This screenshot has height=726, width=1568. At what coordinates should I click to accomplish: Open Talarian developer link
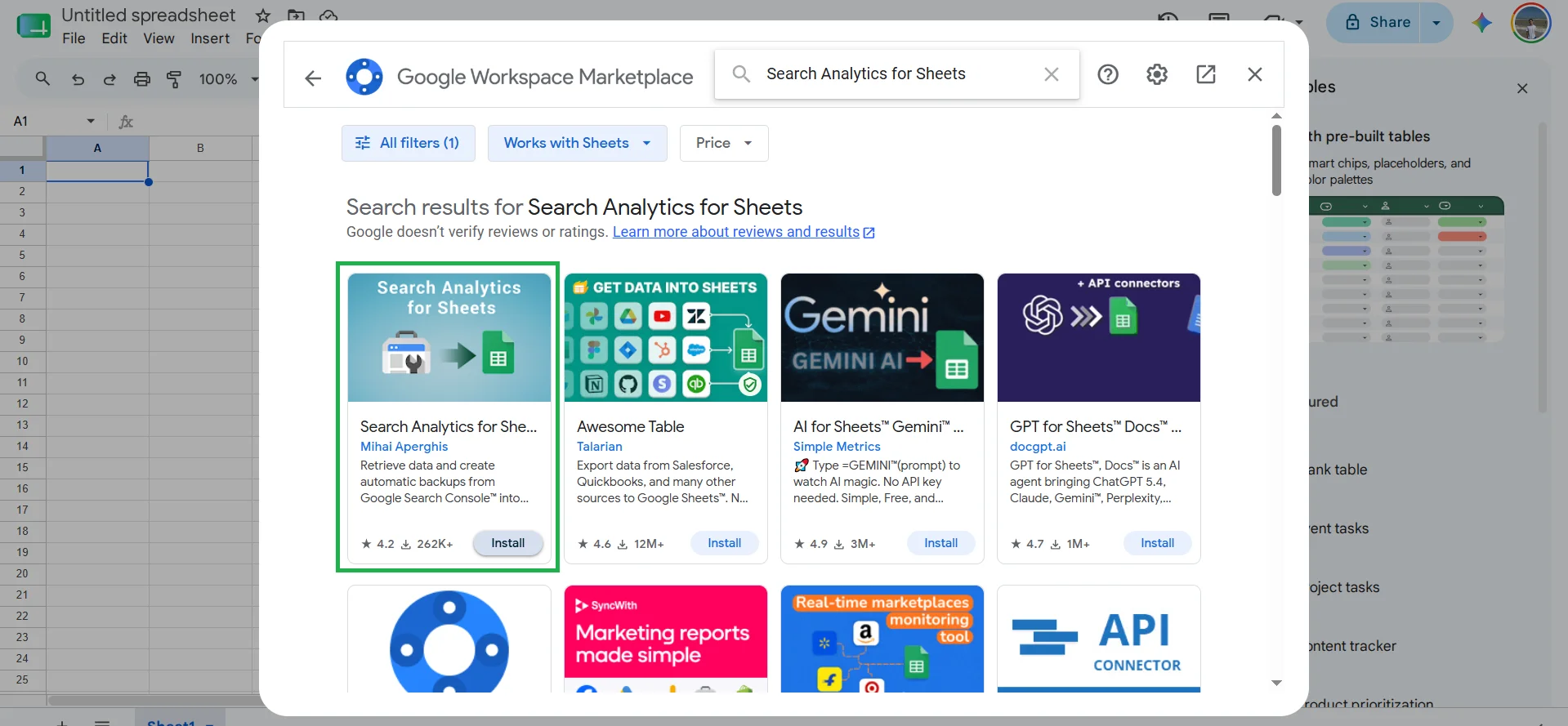coord(600,447)
